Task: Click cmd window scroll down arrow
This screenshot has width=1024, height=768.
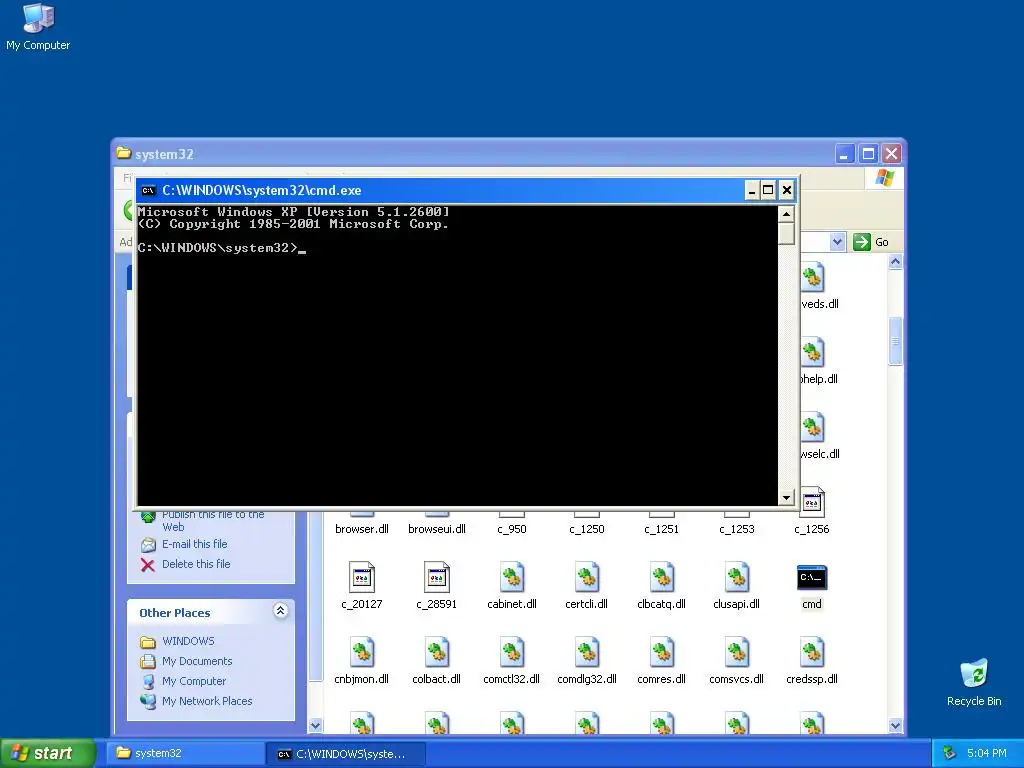Action: coord(786,498)
